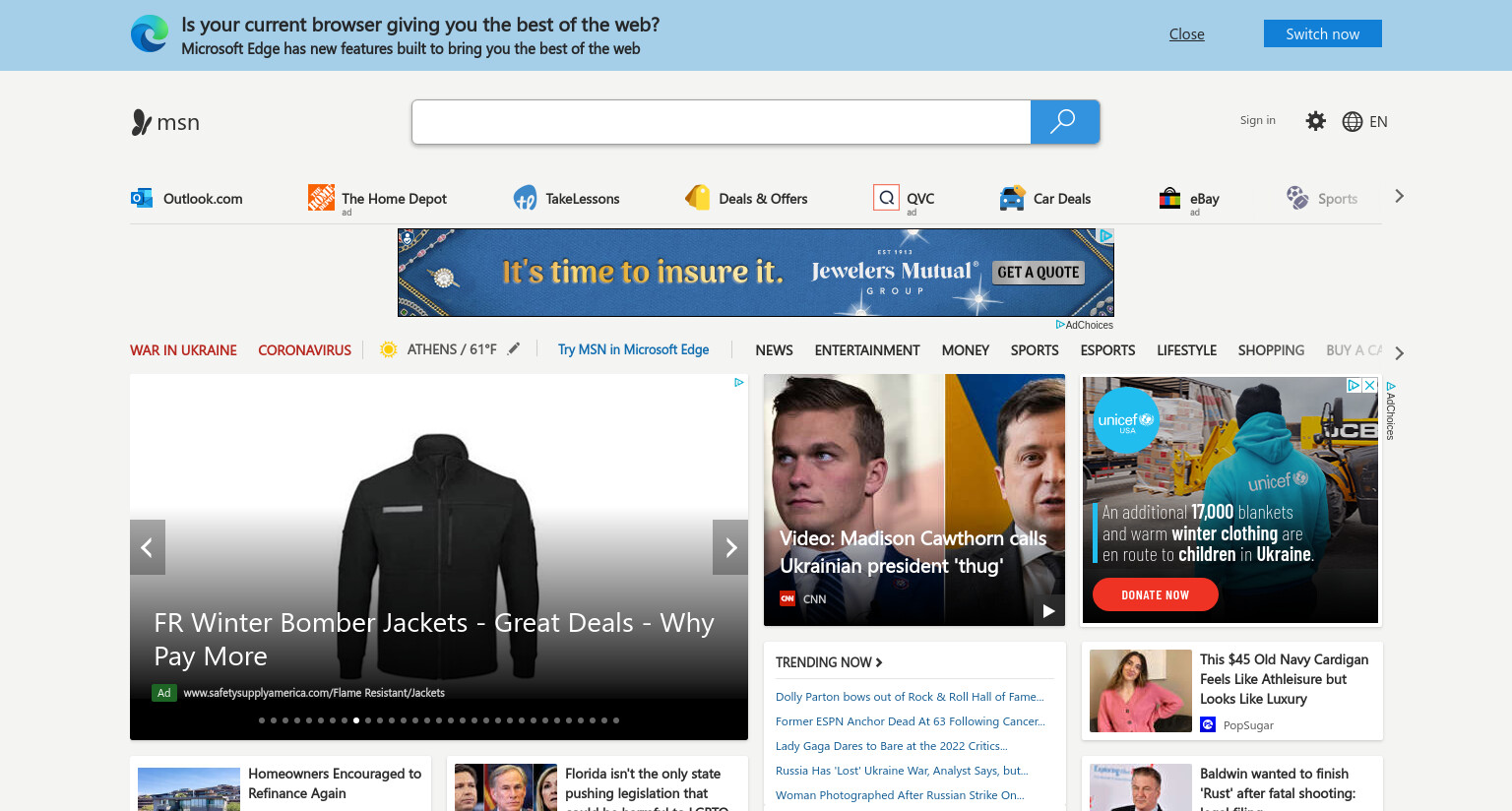Image resolution: width=1512 pixels, height=811 pixels.
Task: Click the eBay shopping bag icon
Action: coord(1169,198)
